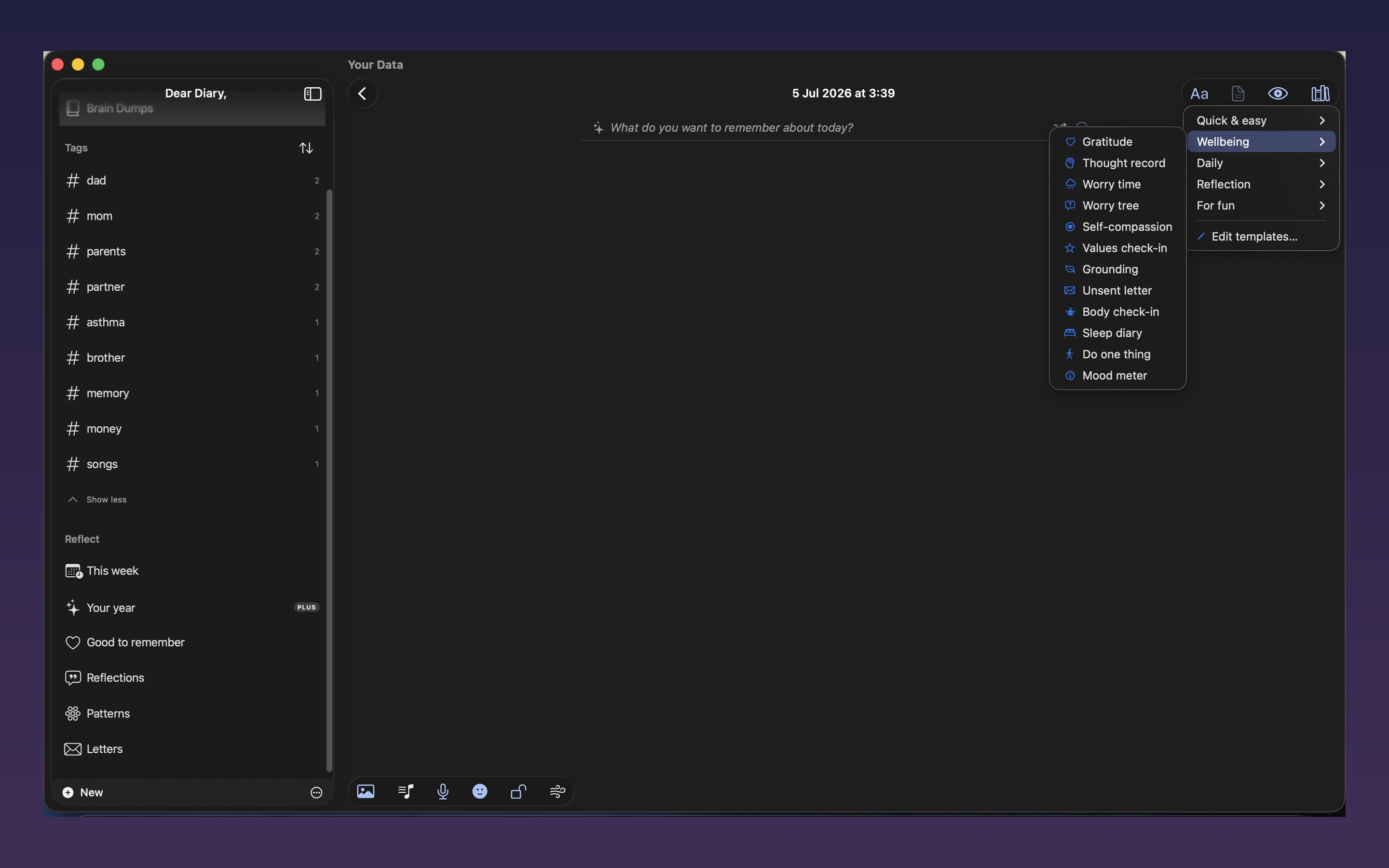Screen dimensions: 1389x868
Task: Open the parents tag
Action: click(x=191, y=251)
